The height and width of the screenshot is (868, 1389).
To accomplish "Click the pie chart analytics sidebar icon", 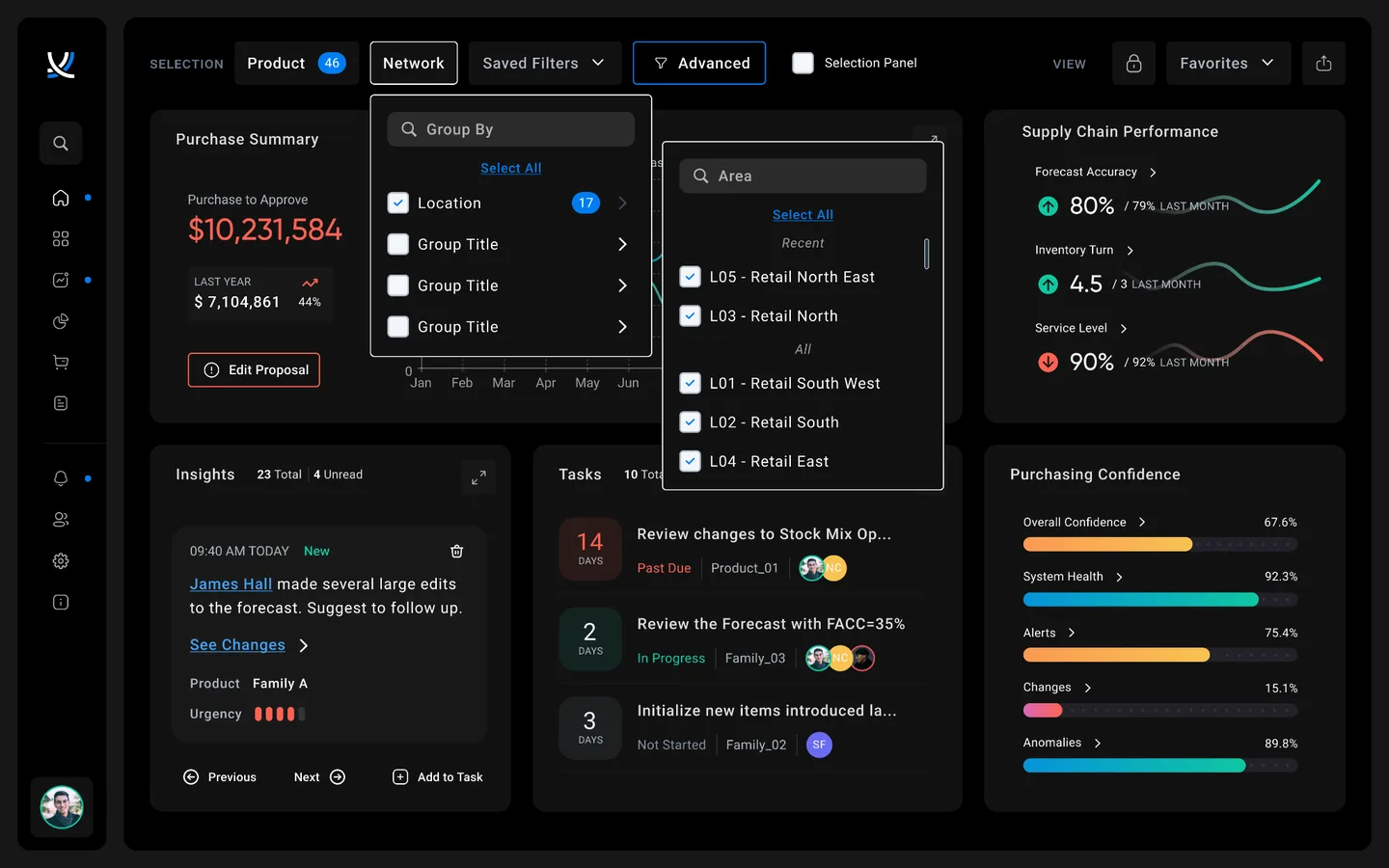I will click(x=60, y=321).
